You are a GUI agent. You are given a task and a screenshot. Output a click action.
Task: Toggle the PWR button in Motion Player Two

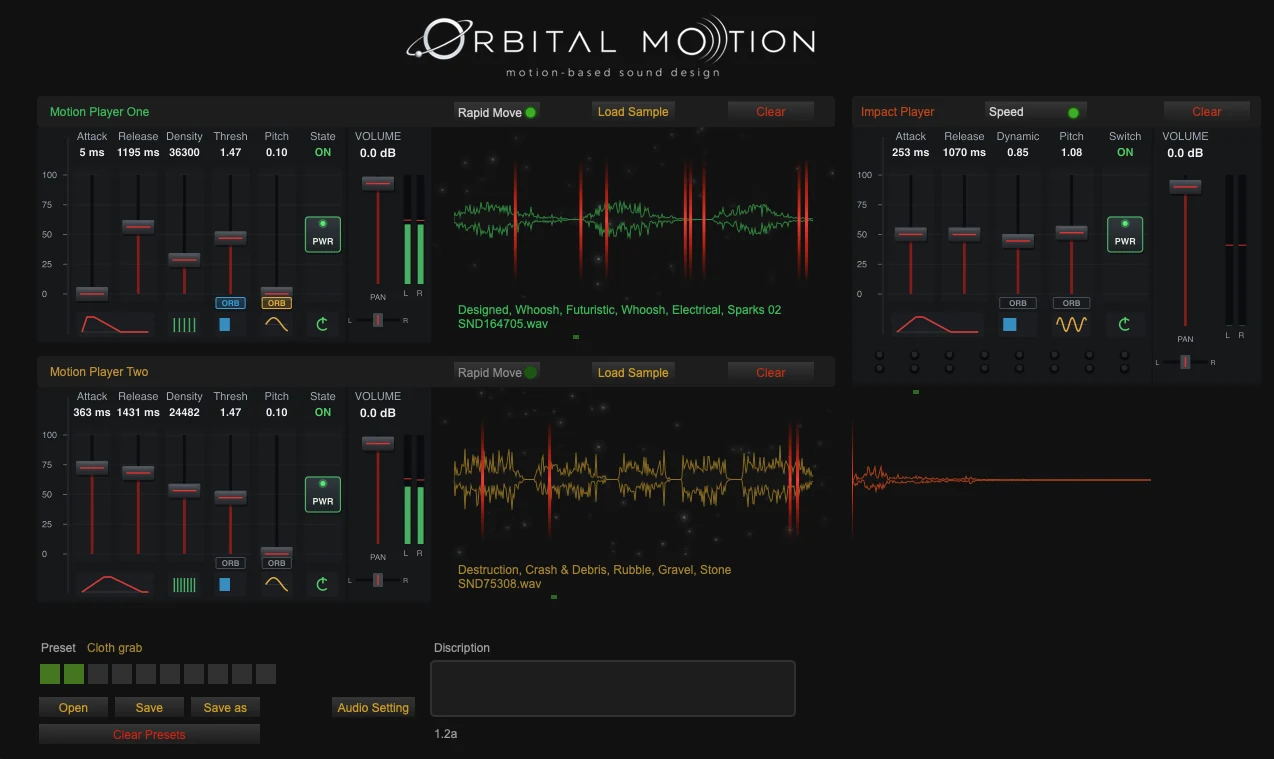coord(323,494)
